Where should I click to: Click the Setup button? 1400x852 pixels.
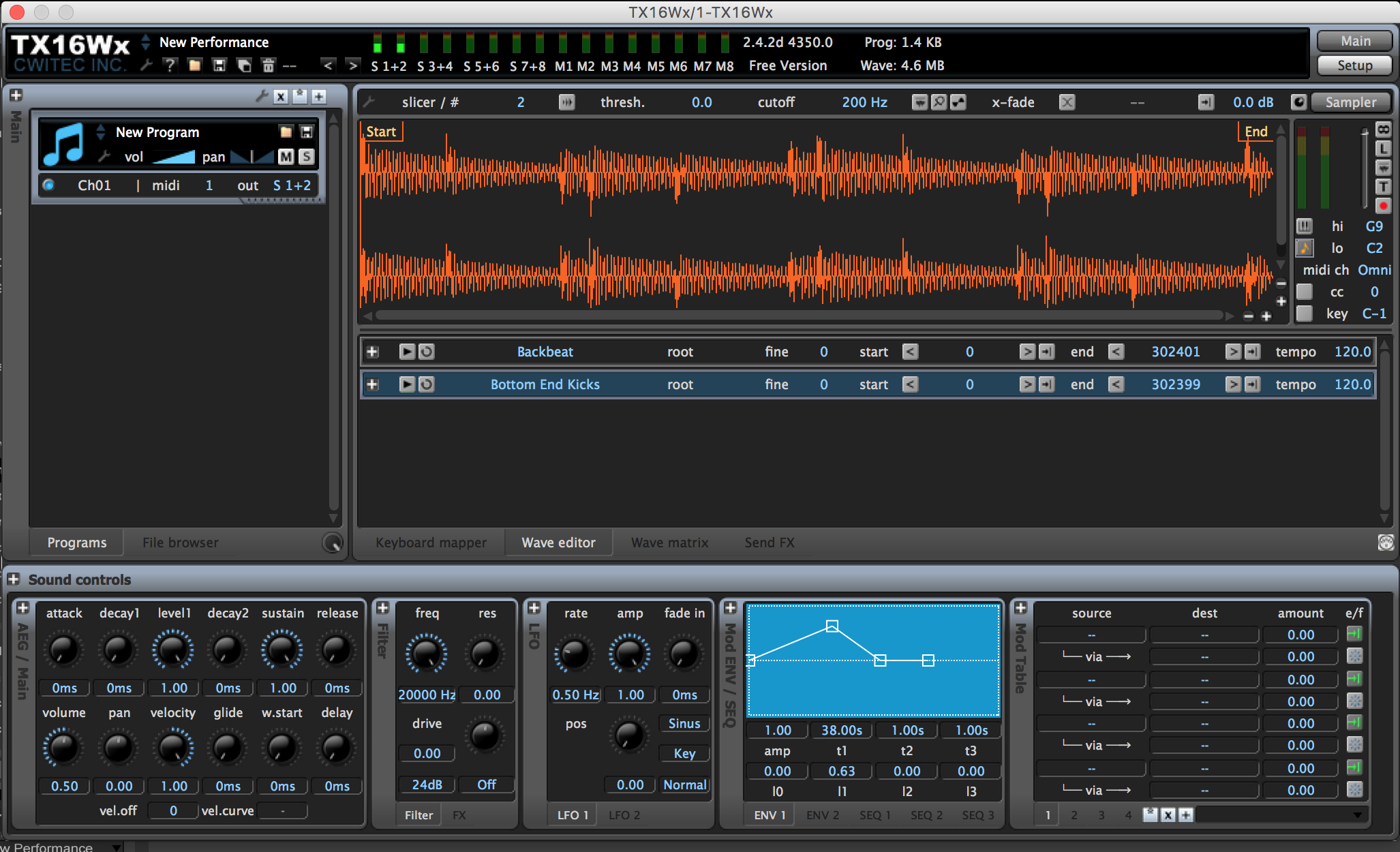(x=1354, y=65)
